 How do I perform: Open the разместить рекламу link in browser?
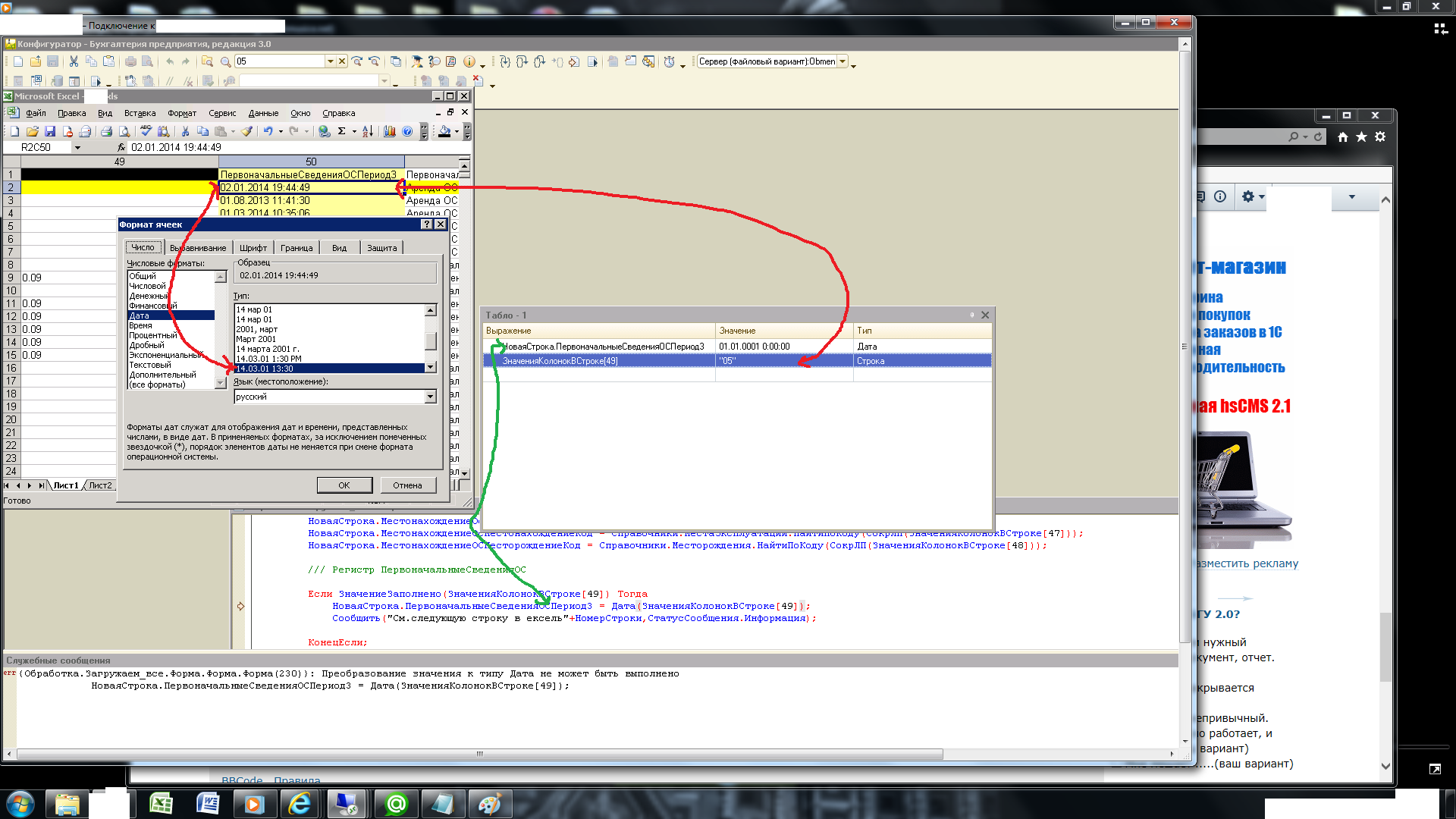[x=1248, y=563]
